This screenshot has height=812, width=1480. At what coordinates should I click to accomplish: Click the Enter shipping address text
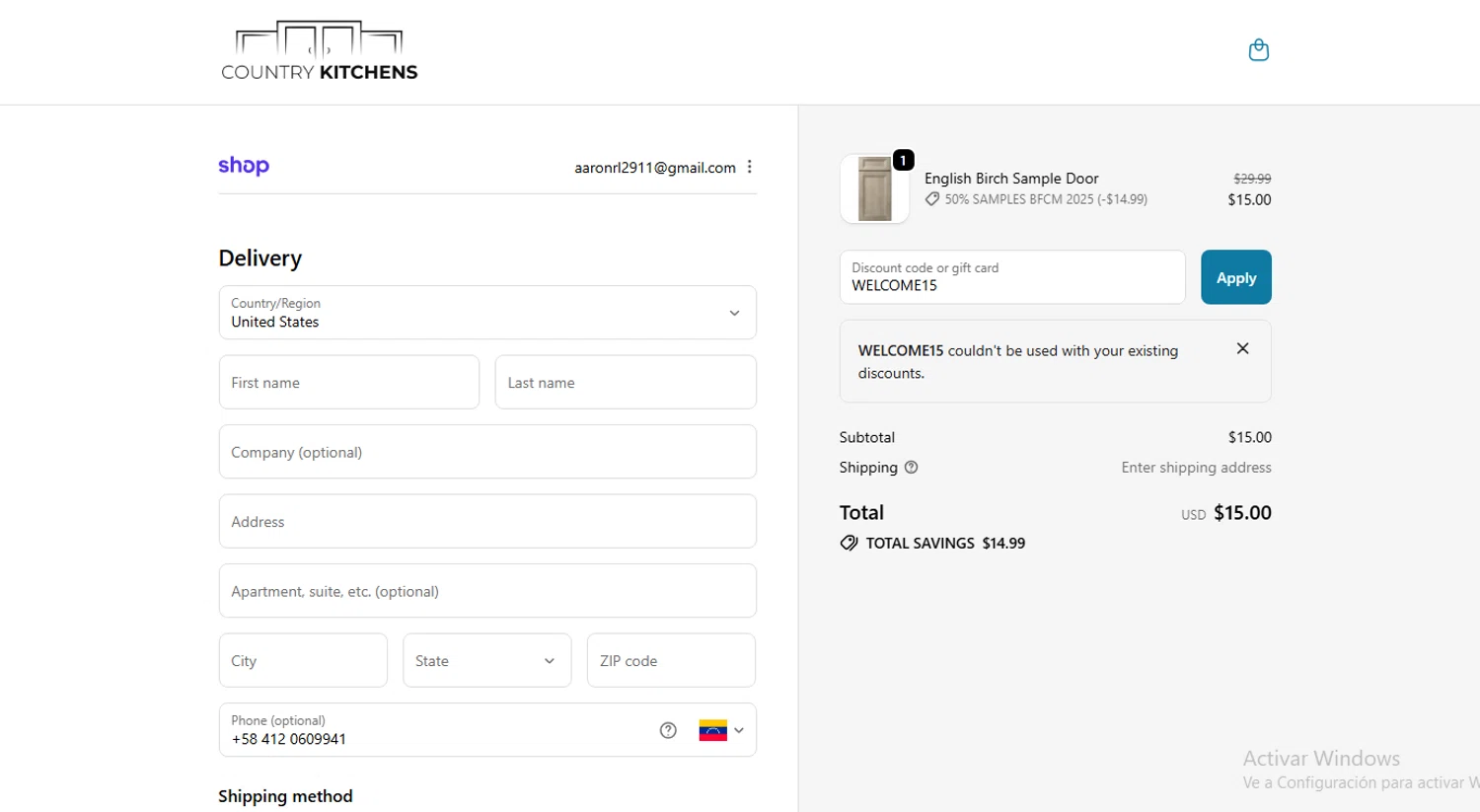(x=1196, y=468)
